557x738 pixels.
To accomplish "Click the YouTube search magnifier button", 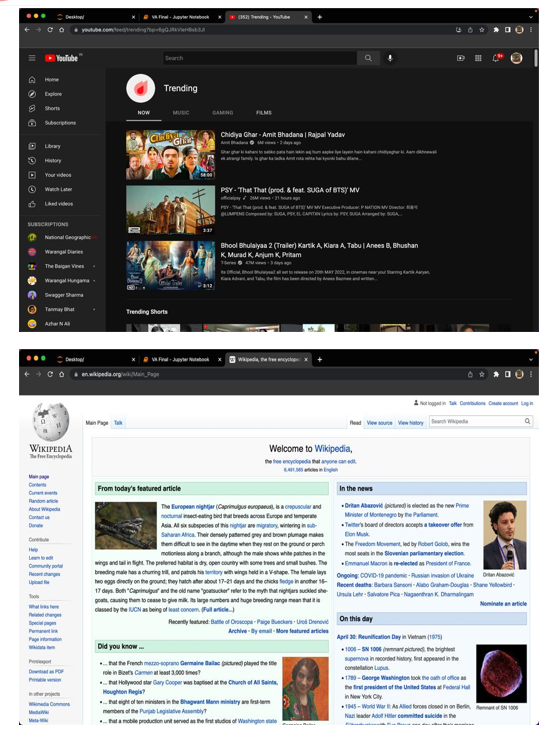I will [x=368, y=58].
